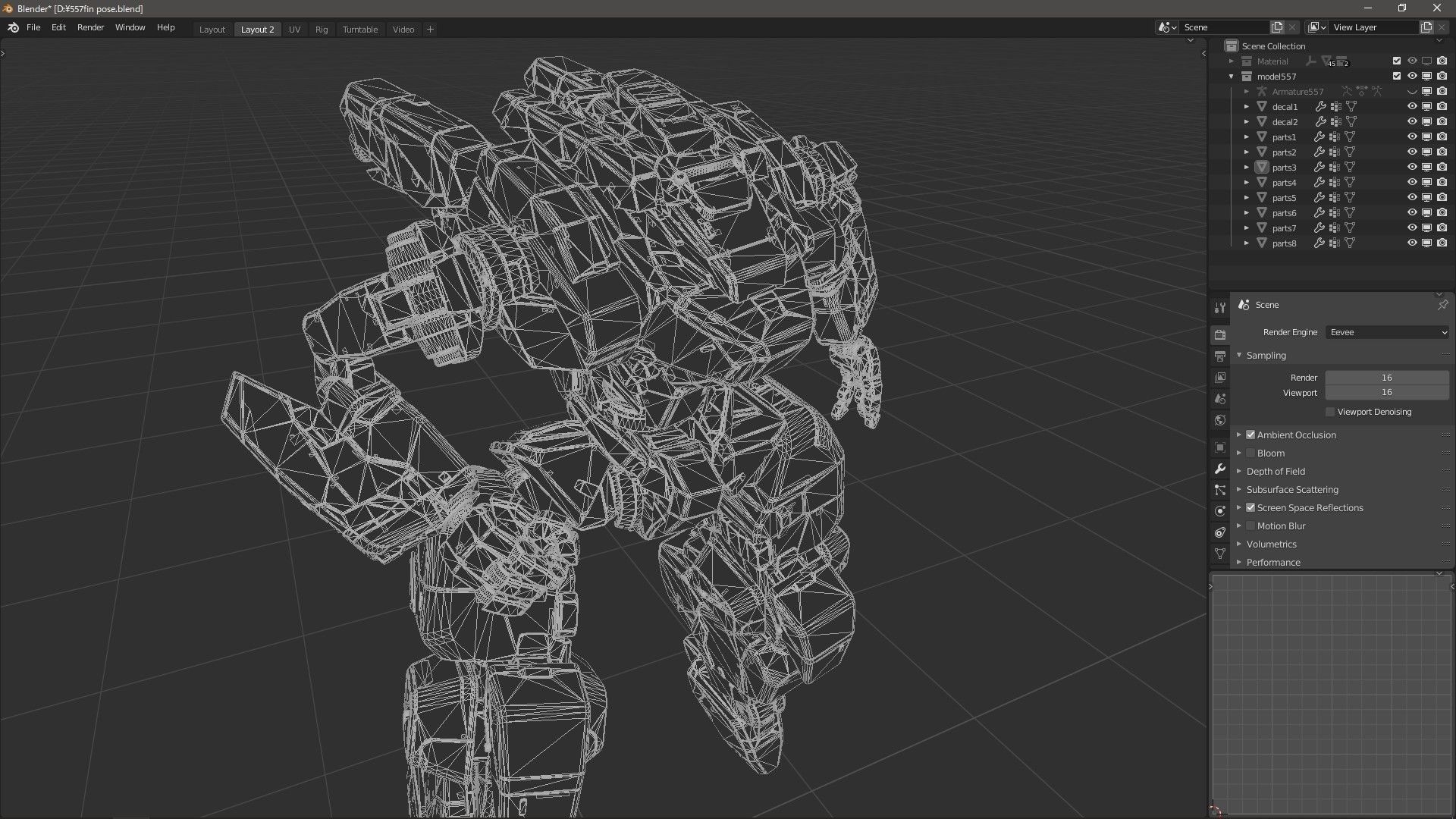Viewport: 1456px width, 819px height.
Task: Open the Render menu
Action: click(90, 27)
